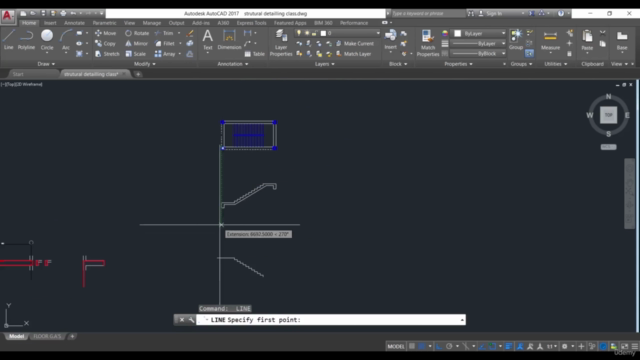Select the Circle tool
Viewport: 640px width, 360px height.
pos(47,40)
